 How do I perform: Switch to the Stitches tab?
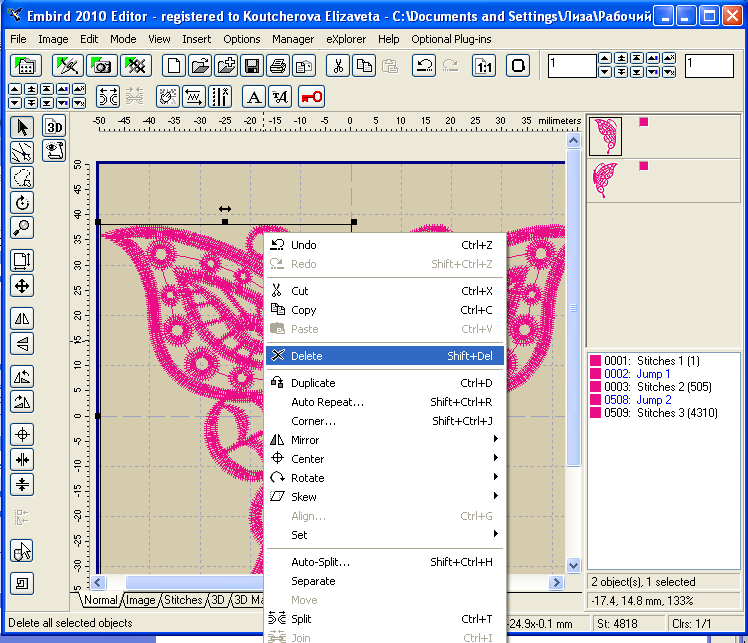[x=182, y=600]
